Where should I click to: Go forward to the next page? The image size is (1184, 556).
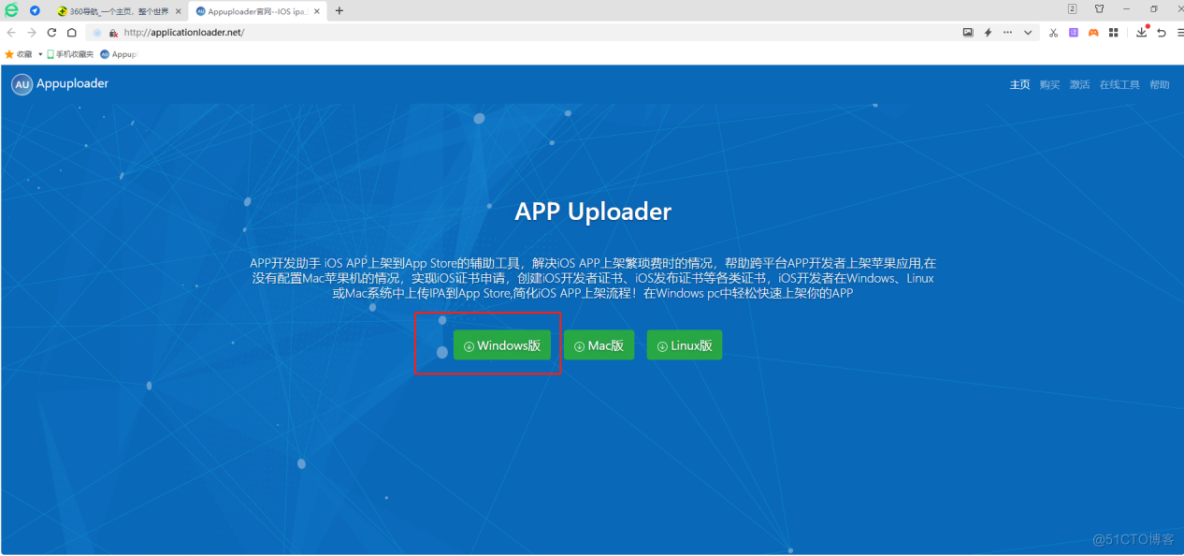pos(32,32)
